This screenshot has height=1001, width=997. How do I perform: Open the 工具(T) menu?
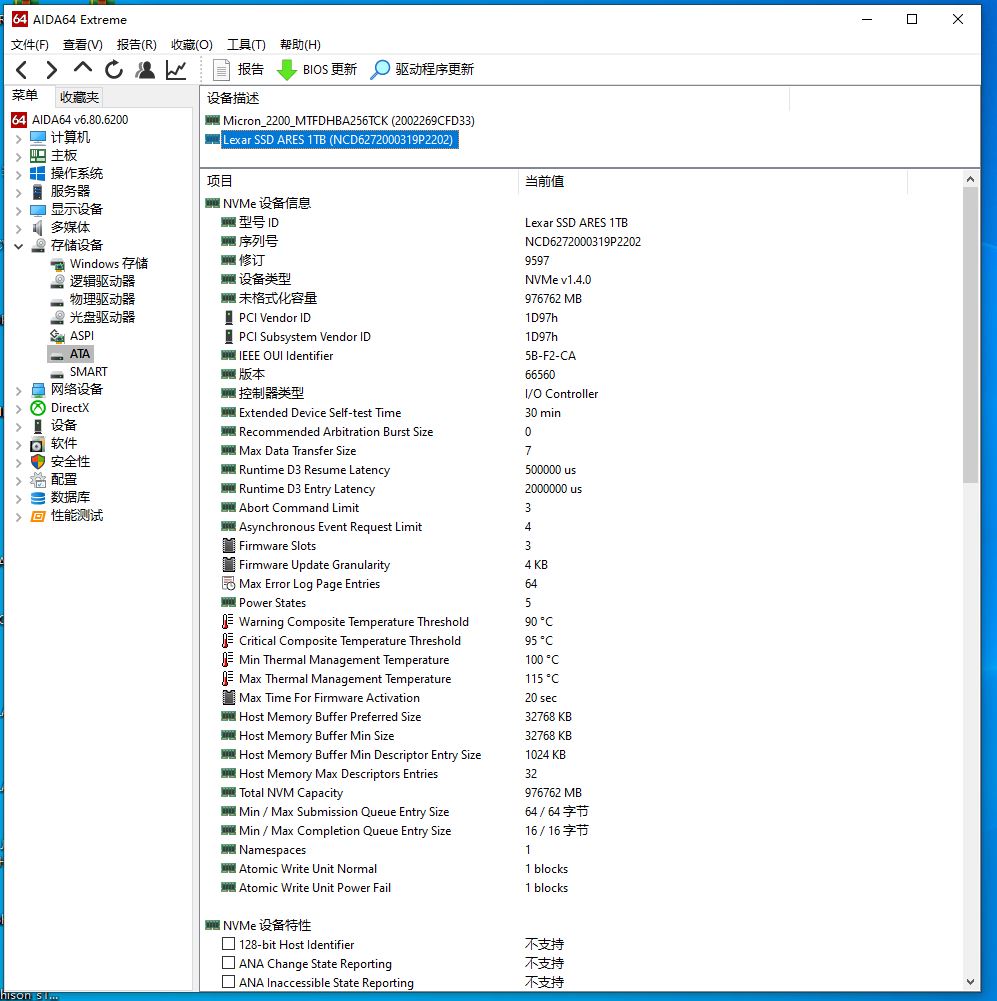pos(246,44)
